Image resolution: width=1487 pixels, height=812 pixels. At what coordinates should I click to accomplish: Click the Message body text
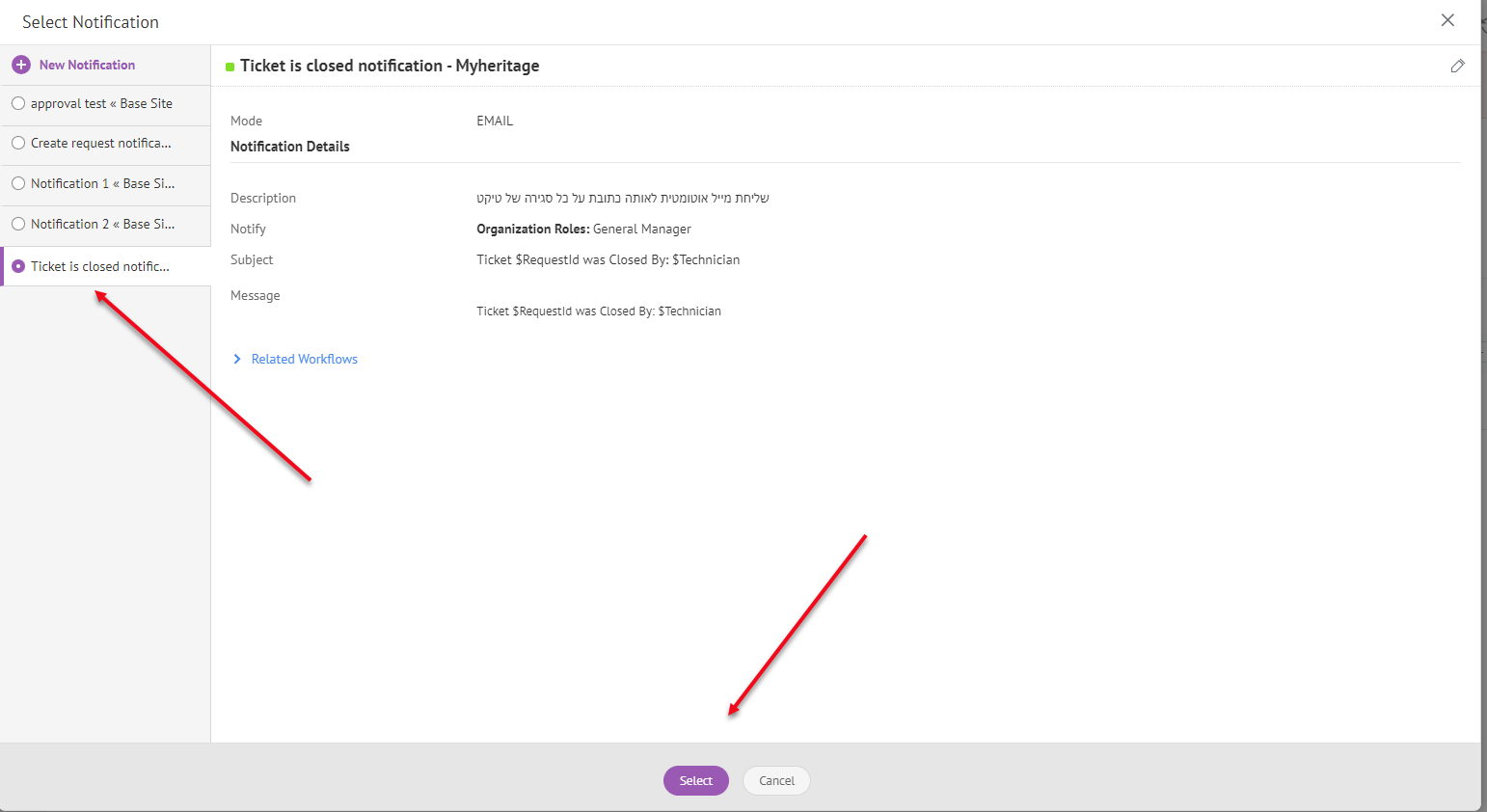[598, 311]
